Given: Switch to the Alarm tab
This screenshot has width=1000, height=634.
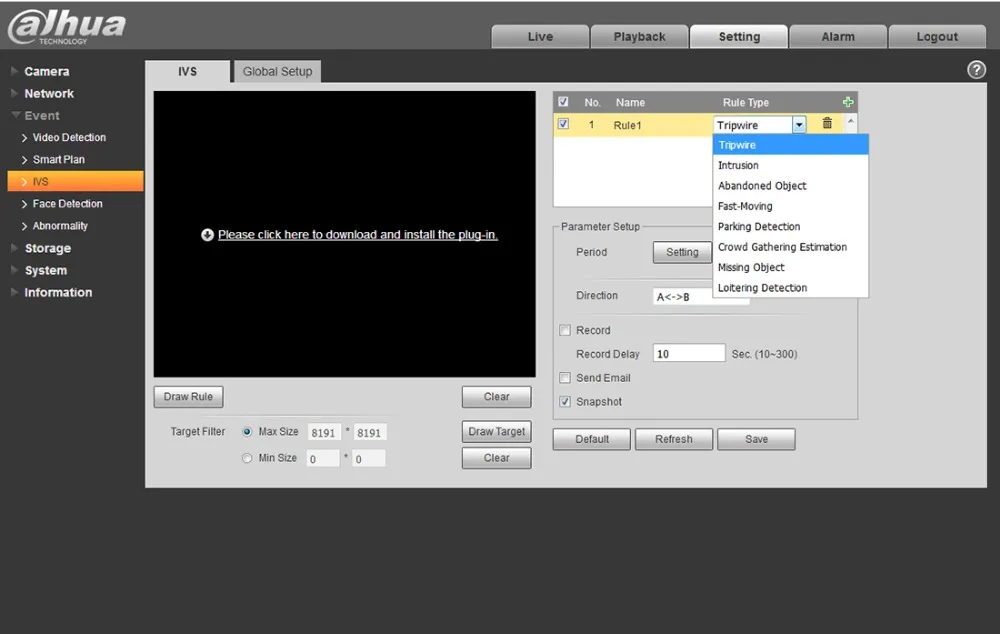Looking at the screenshot, I should [838, 36].
